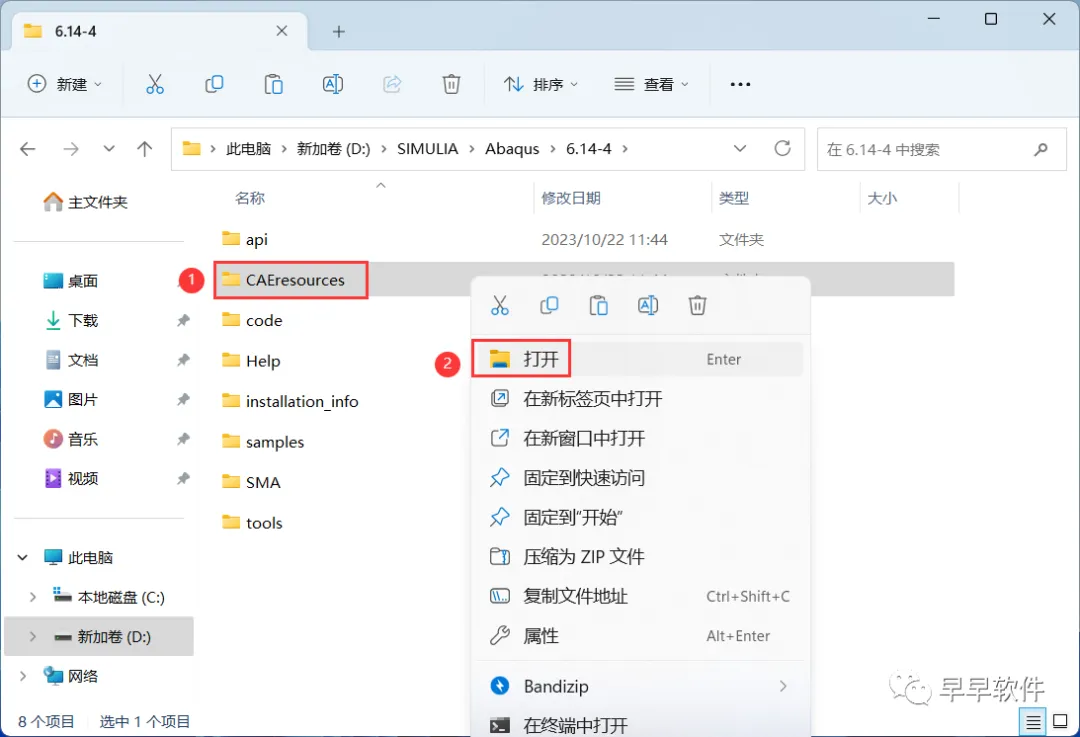1080x737 pixels.
Task: Expand the address bar history dropdown
Action: 740,149
